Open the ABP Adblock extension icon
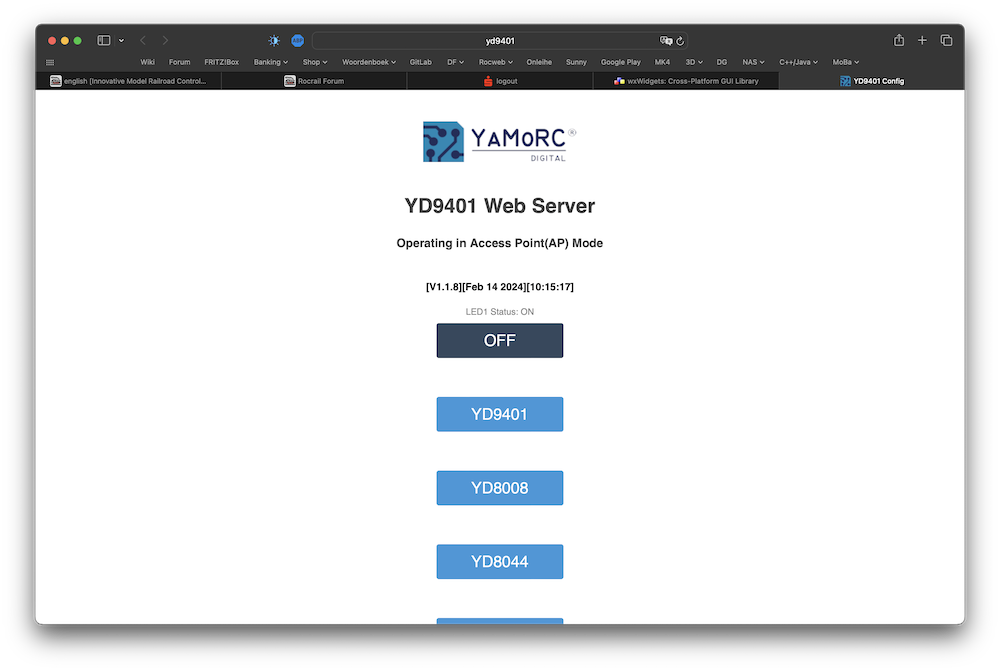Screen dimensions: 1000x671 tap(297, 40)
